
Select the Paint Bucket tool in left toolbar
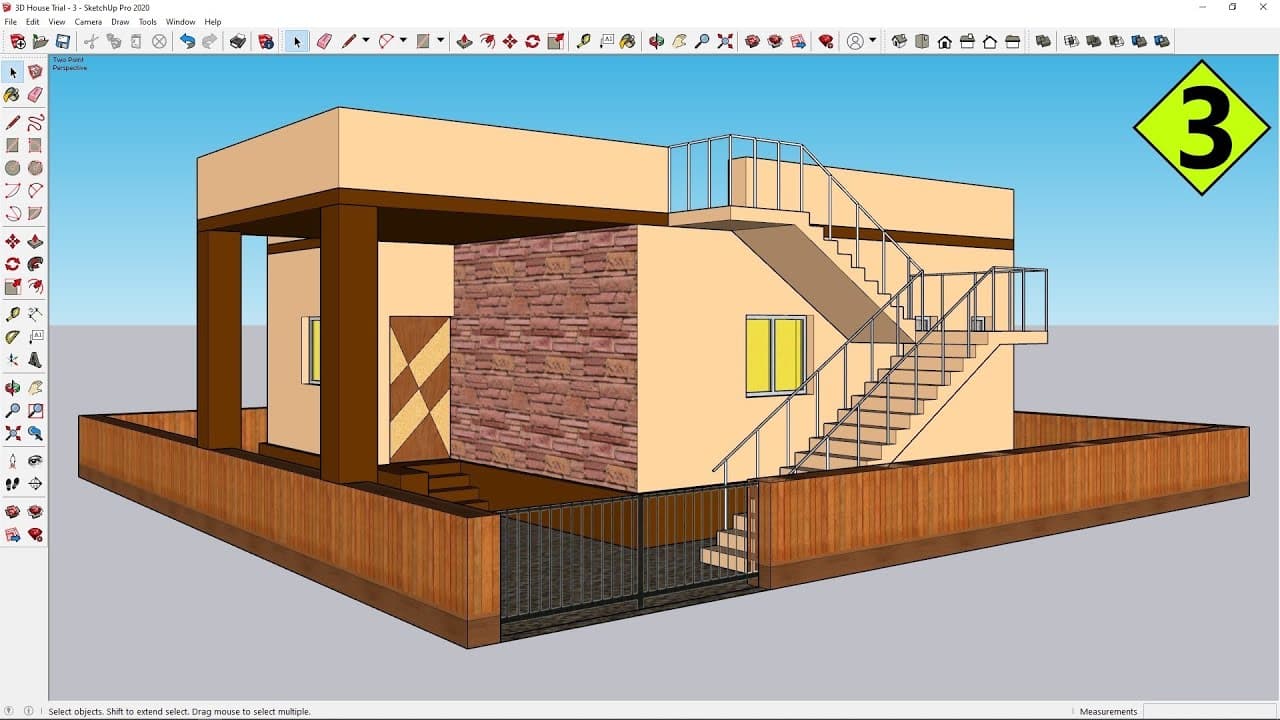(13, 95)
